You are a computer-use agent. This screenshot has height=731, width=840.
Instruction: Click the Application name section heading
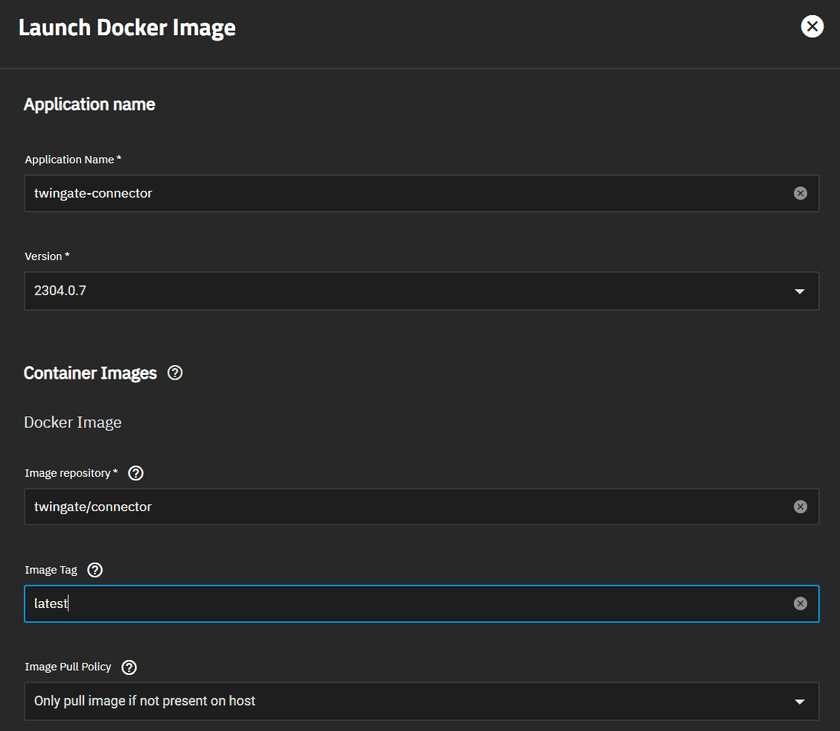coord(89,104)
